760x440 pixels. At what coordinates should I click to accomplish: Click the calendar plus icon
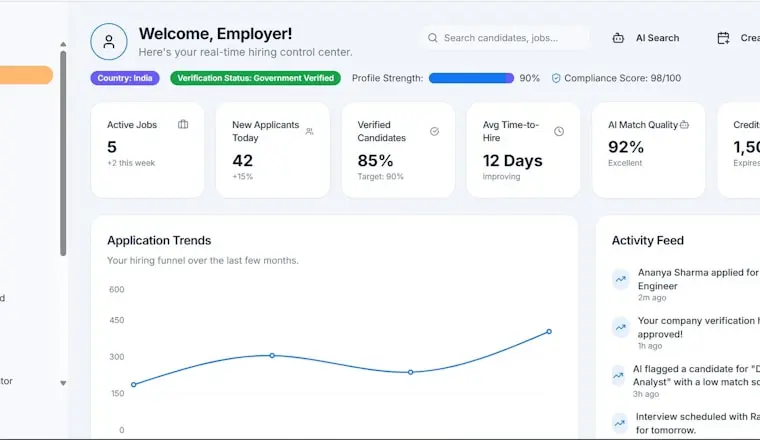coord(723,38)
